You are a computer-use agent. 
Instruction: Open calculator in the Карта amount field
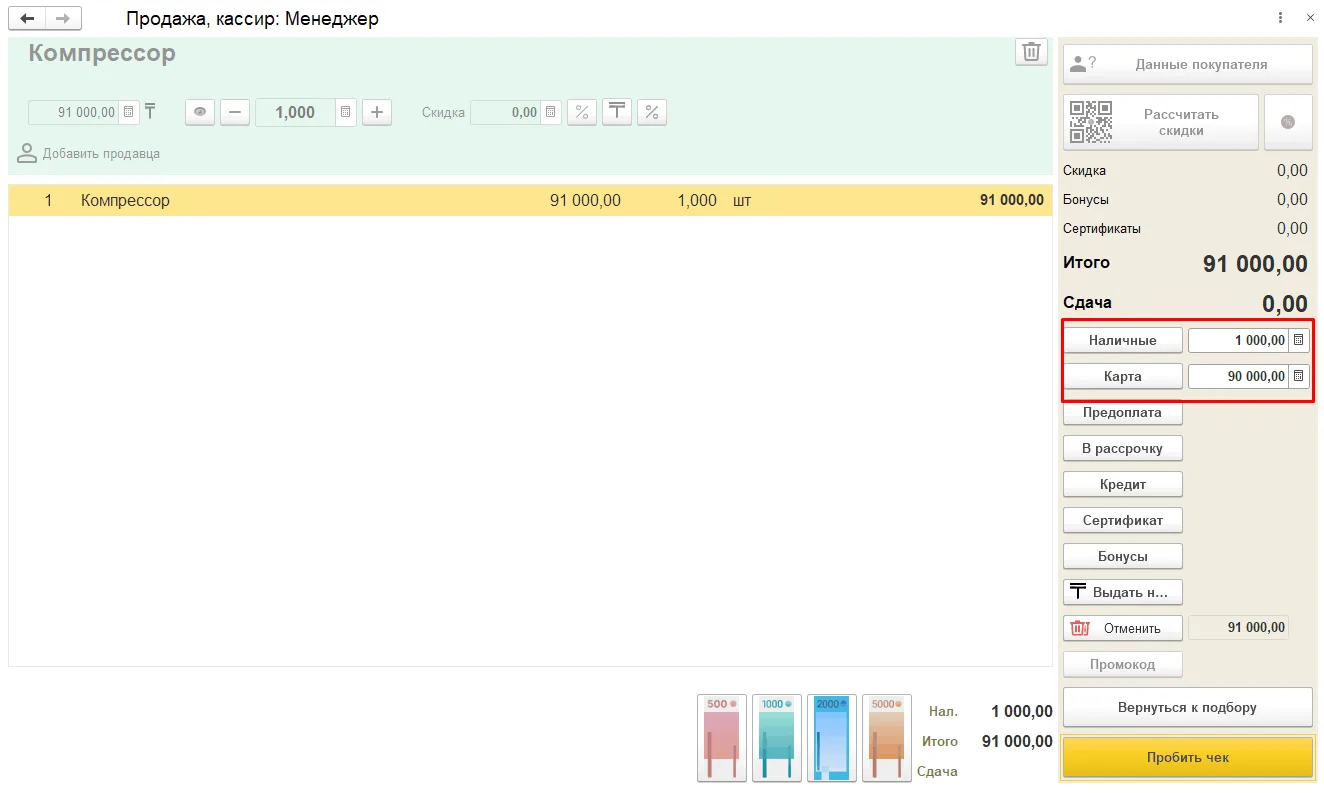click(1298, 376)
